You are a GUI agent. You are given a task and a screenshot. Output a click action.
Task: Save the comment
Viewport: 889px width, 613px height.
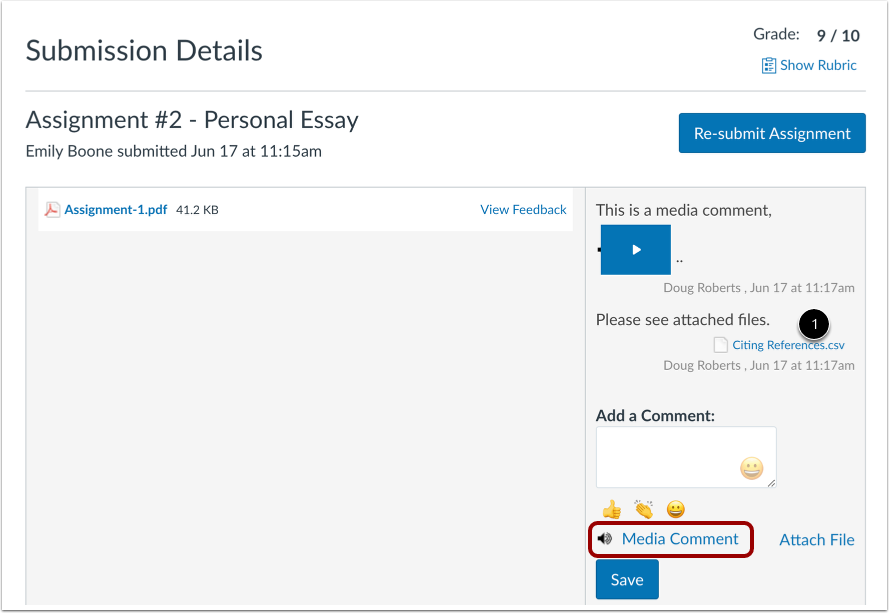[x=626, y=579]
